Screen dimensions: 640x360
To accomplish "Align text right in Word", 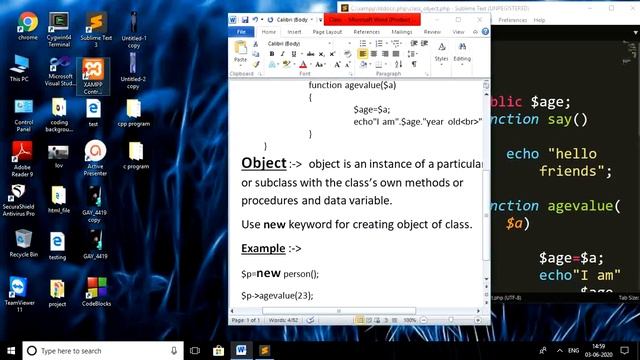I will (x=384, y=54).
